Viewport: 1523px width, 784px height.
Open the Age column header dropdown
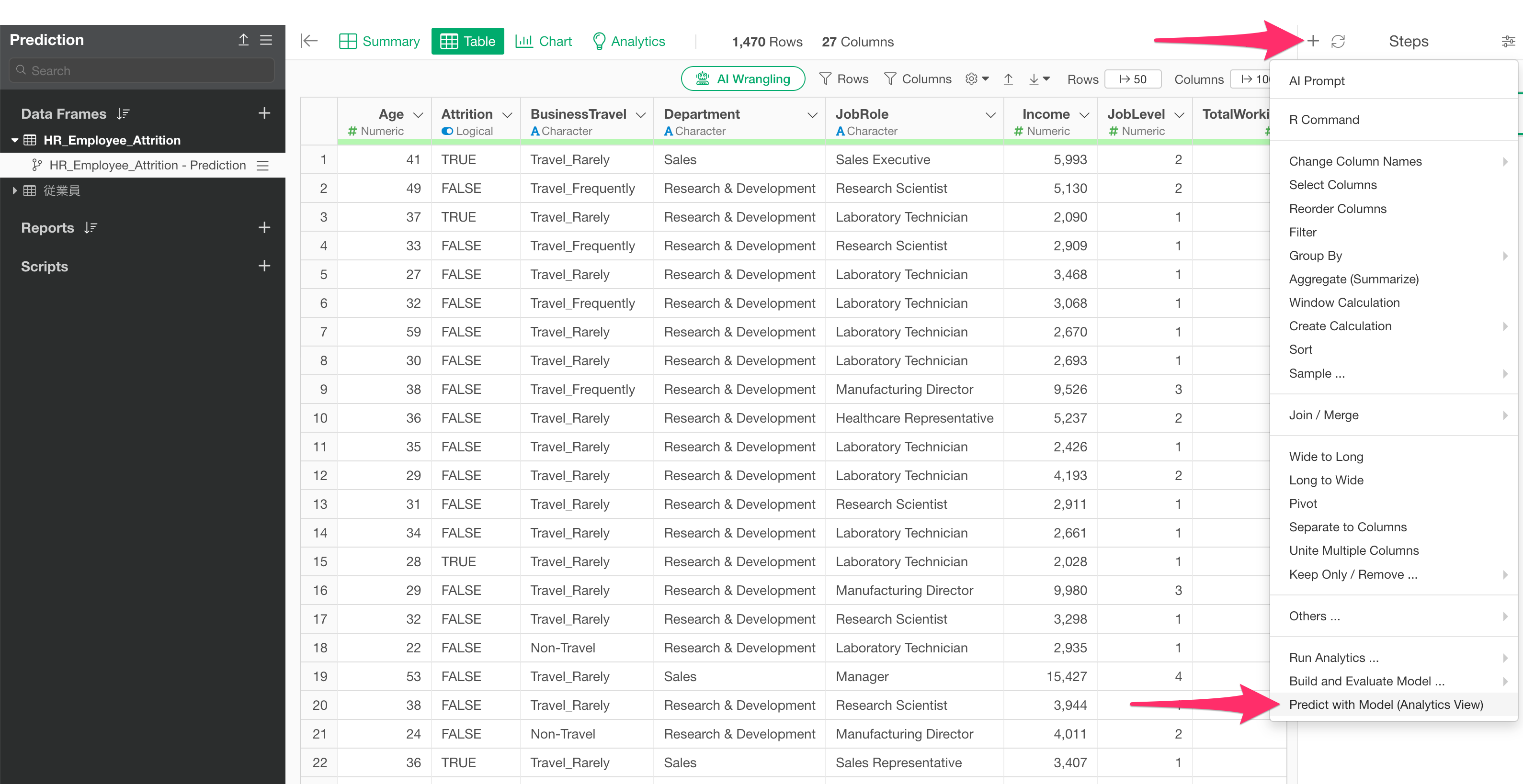coord(419,114)
